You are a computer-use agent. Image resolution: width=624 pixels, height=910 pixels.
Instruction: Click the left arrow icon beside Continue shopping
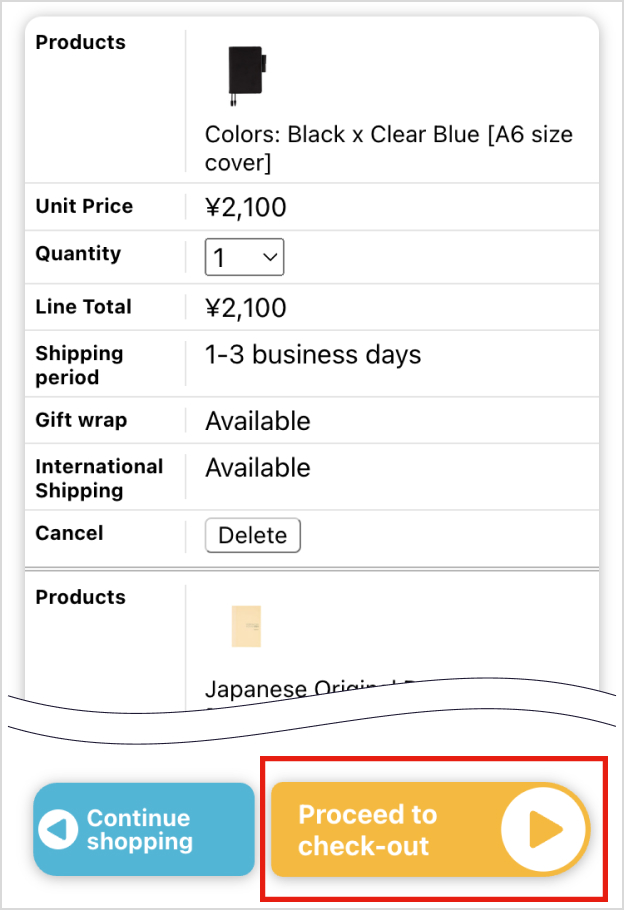58,829
